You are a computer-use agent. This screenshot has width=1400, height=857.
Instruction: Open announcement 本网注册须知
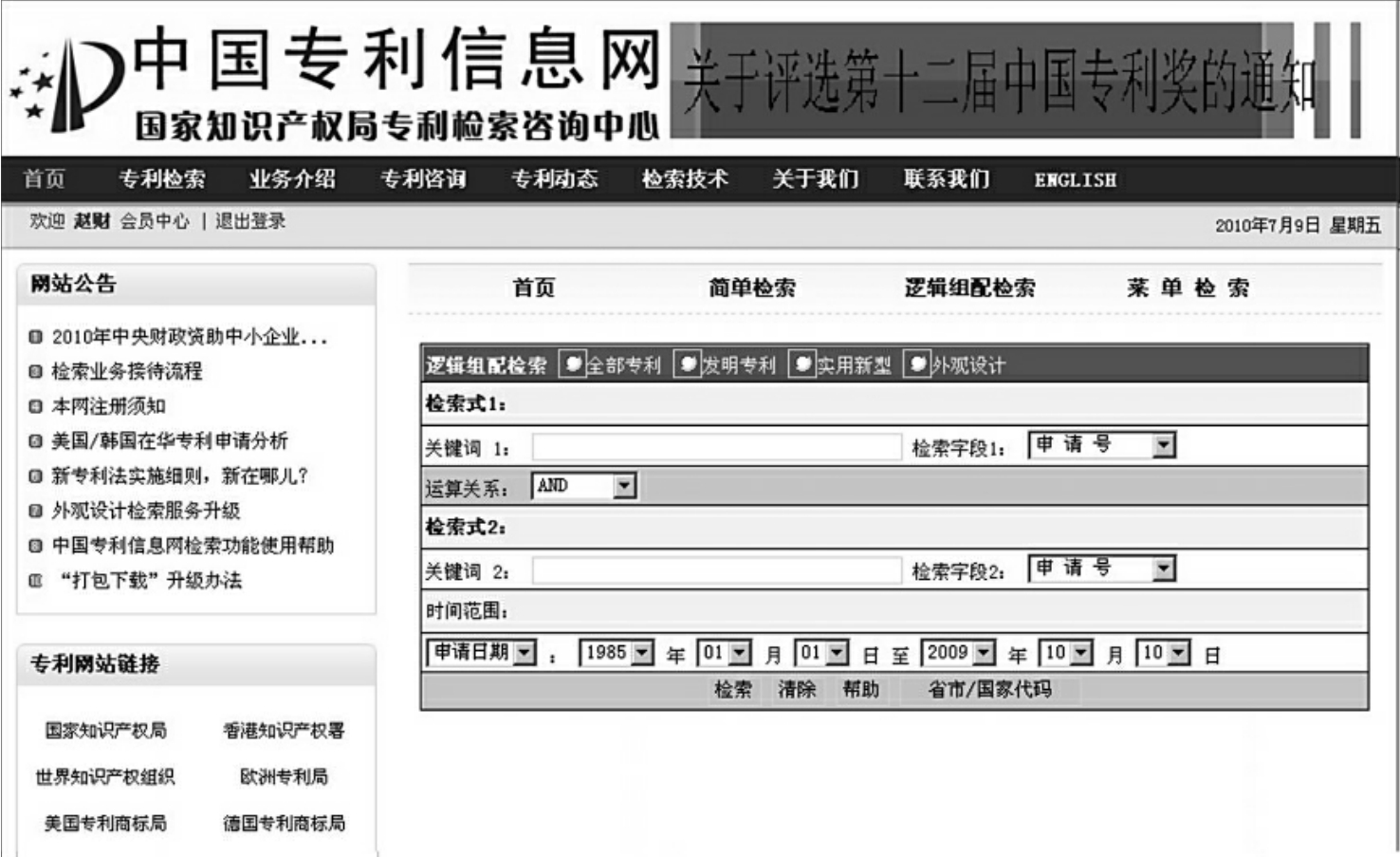(109, 406)
